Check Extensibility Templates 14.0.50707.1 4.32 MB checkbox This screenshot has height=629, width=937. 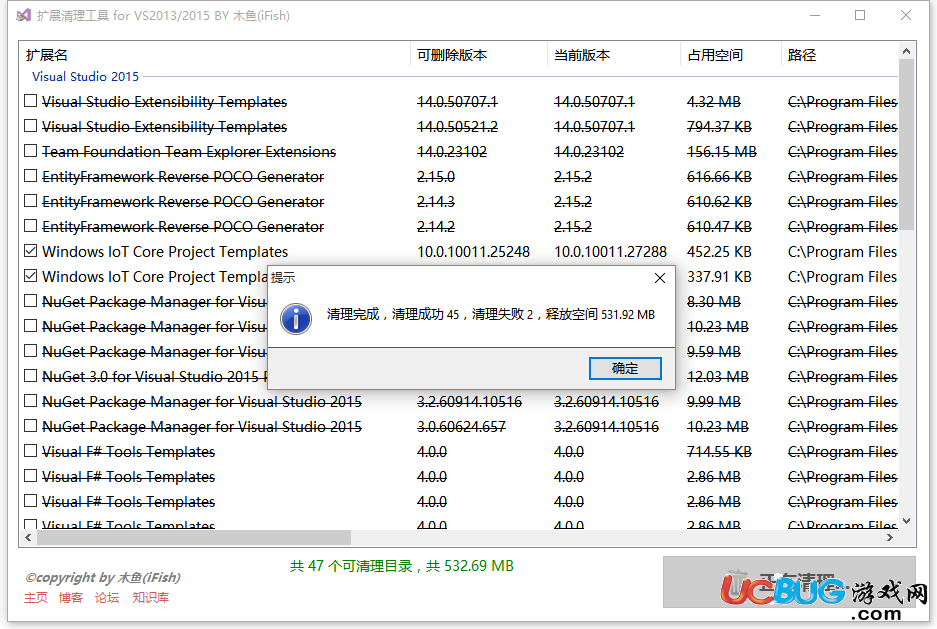(x=30, y=101)
